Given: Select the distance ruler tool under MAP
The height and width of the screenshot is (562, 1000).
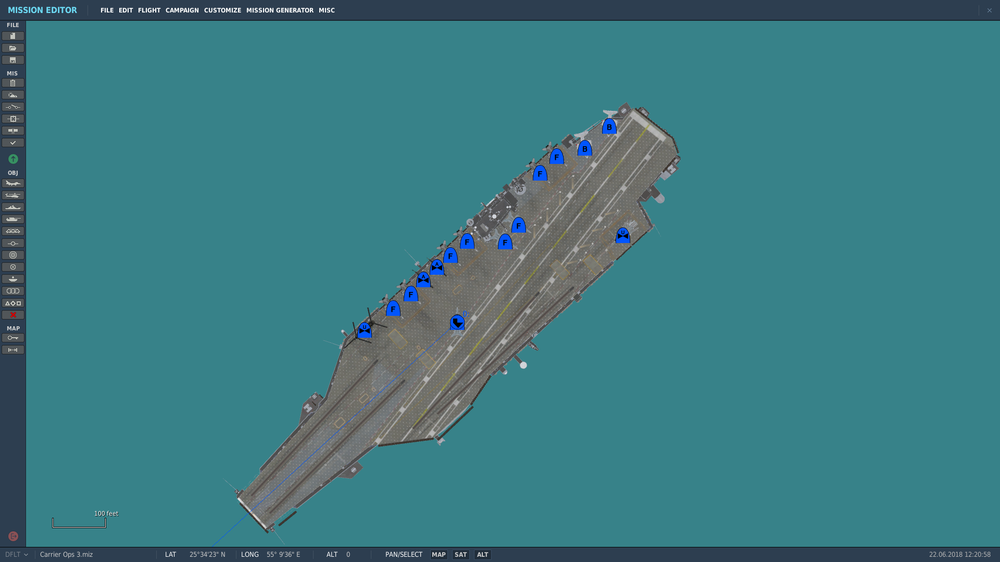Looking at the screenshot, I should (x=13, y=350).
